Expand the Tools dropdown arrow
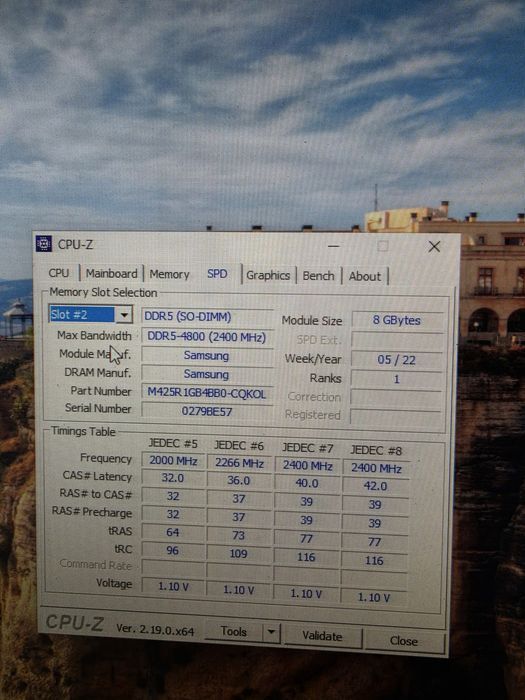Viewport: 525px width, 700px height. click(271, 633)
